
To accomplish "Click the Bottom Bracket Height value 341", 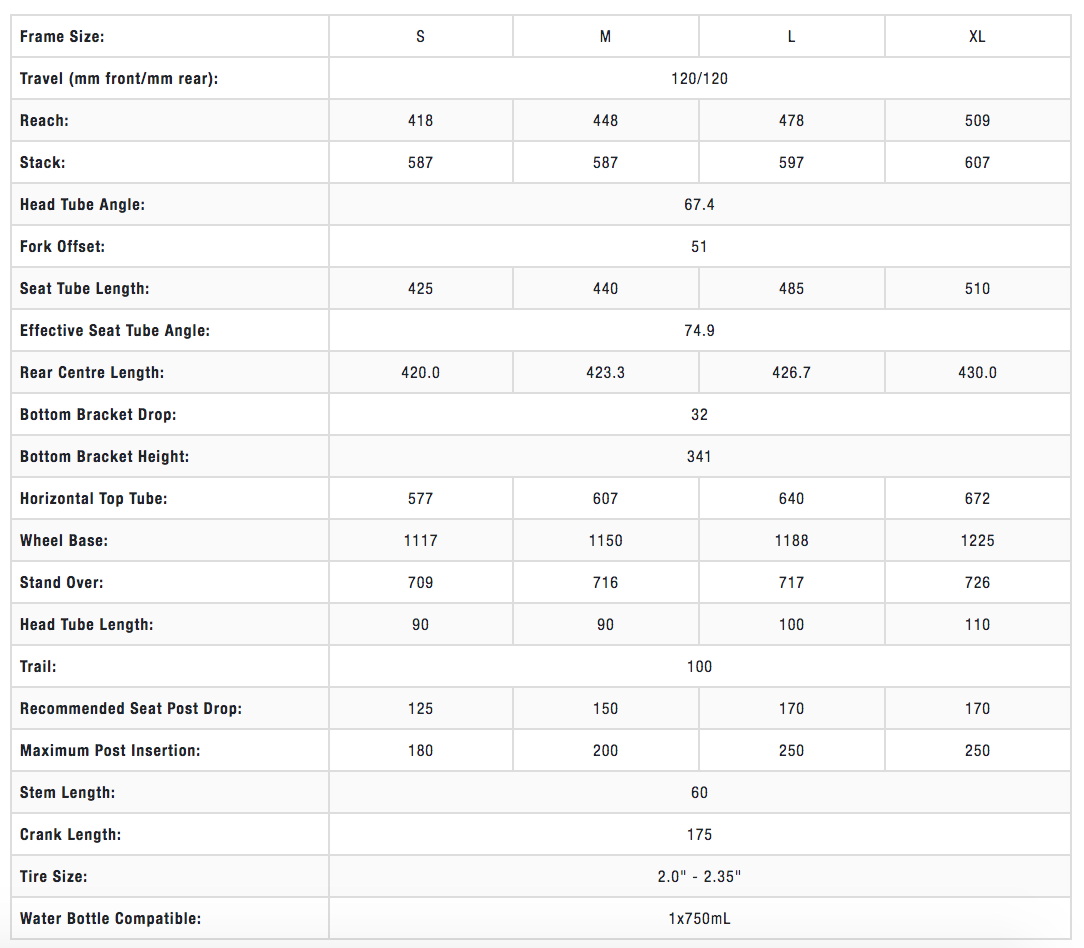I will (x=699, y=457).
